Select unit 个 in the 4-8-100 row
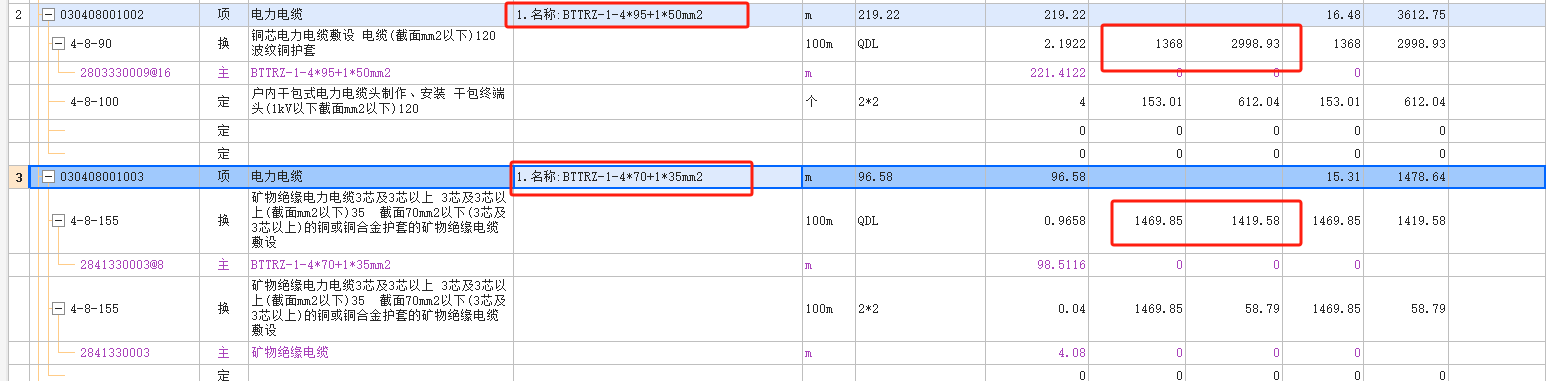The image size is (1552, 381). [810, 102]
